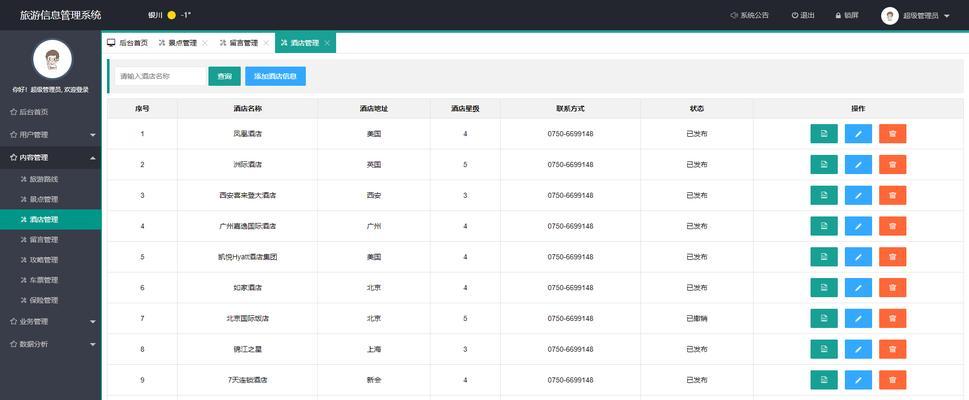Delete 7天连锁酒店 entry
The height and width of the screenshot is (400, 969).
(892, 380)
